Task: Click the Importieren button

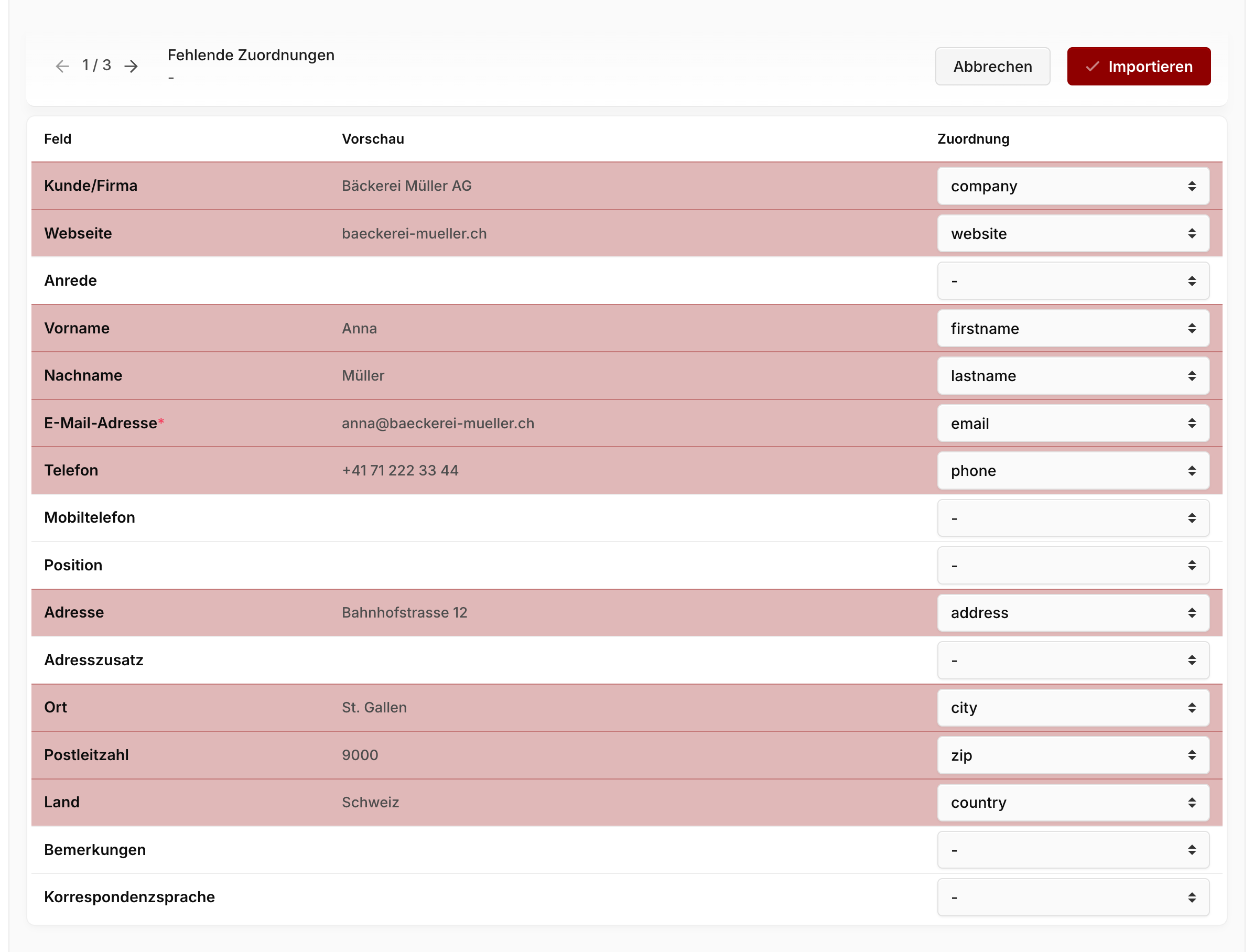Action: (x=1138, y=67)
